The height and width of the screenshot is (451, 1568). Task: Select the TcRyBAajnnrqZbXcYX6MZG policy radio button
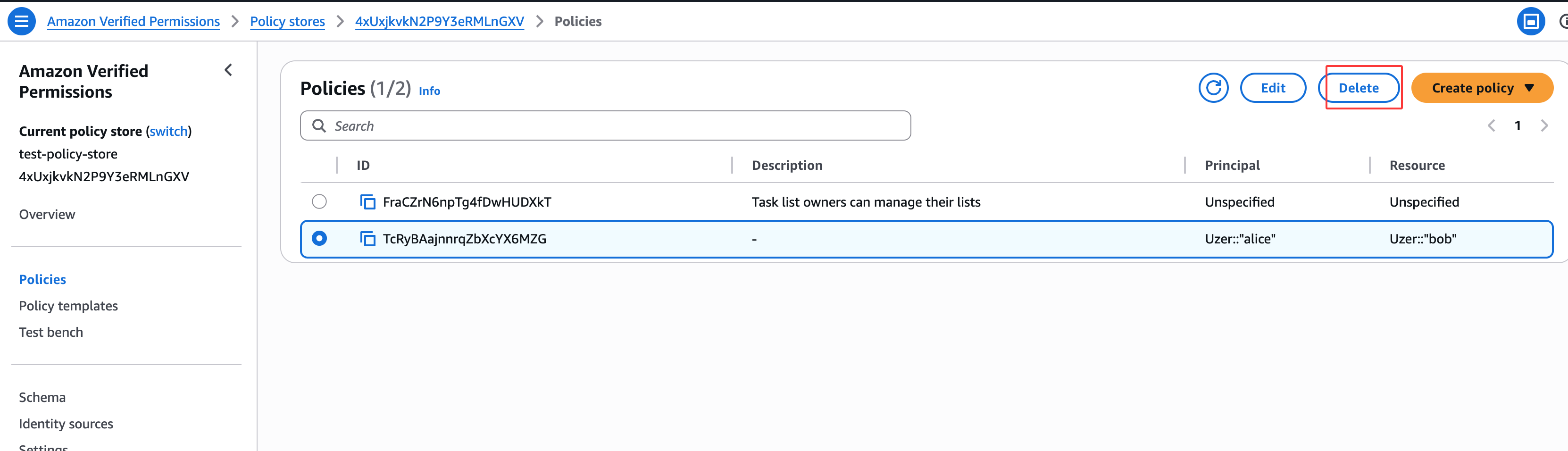pyautogui.click(x=319, y=239)
